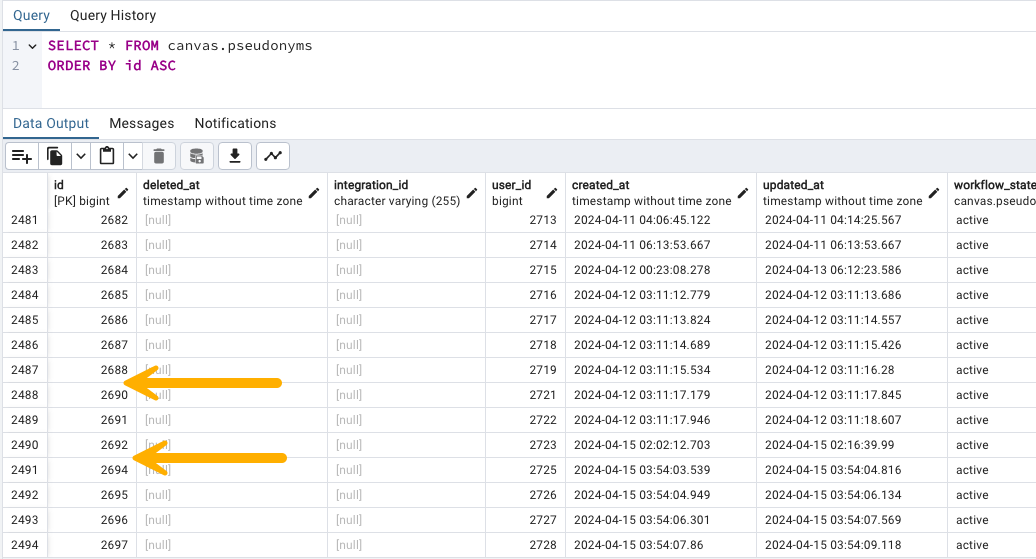
Task: Click updated_at cell 2024-04-15 03:54:09.118
Action: pyautogui.click(x=852, y=545)
